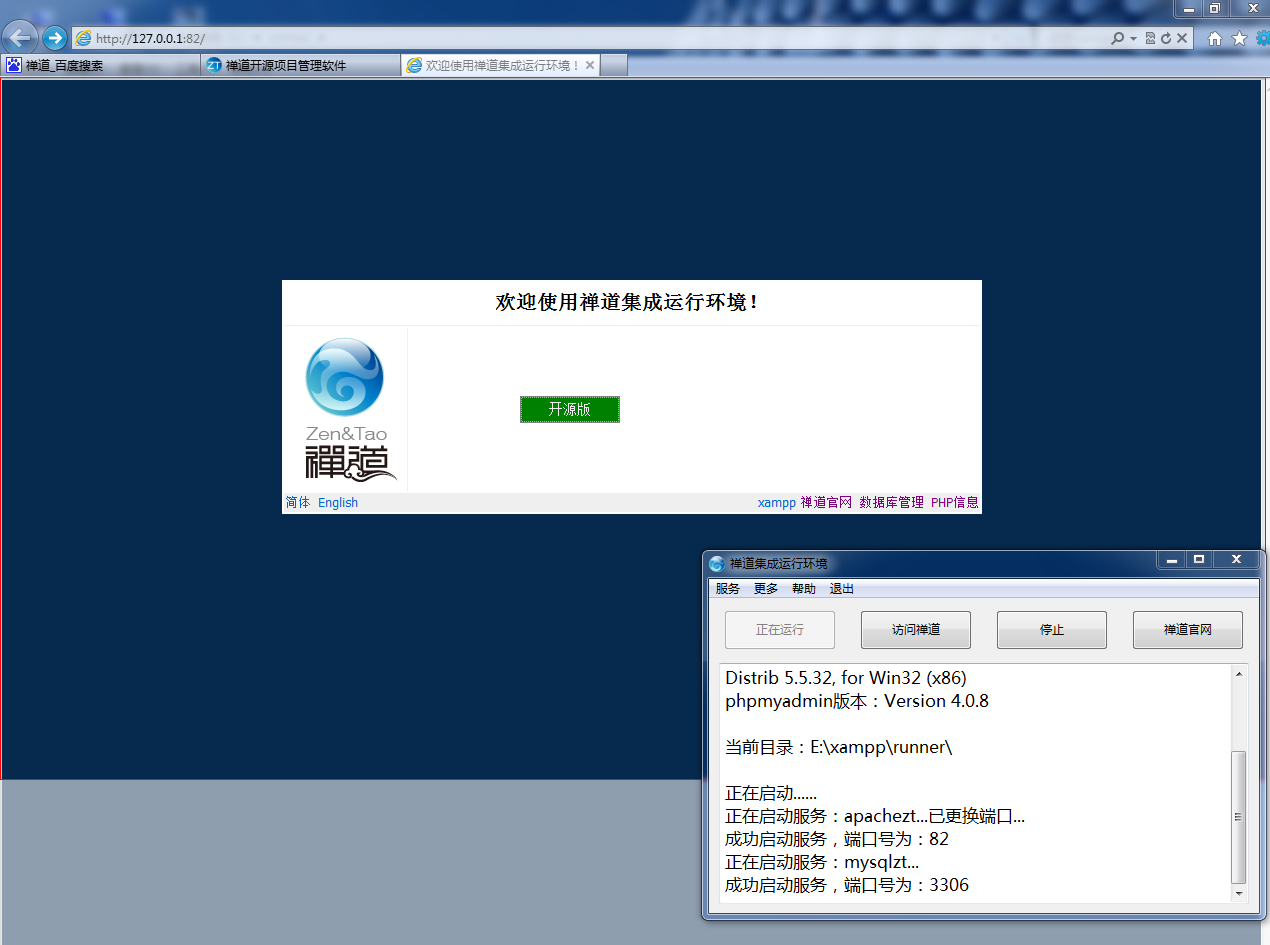Image resolution: width=1270 pixels, height=945 pixels.
Task: Minimize the Internet Explorer window
Action: pyautogui.click(x=1187, y=8)
